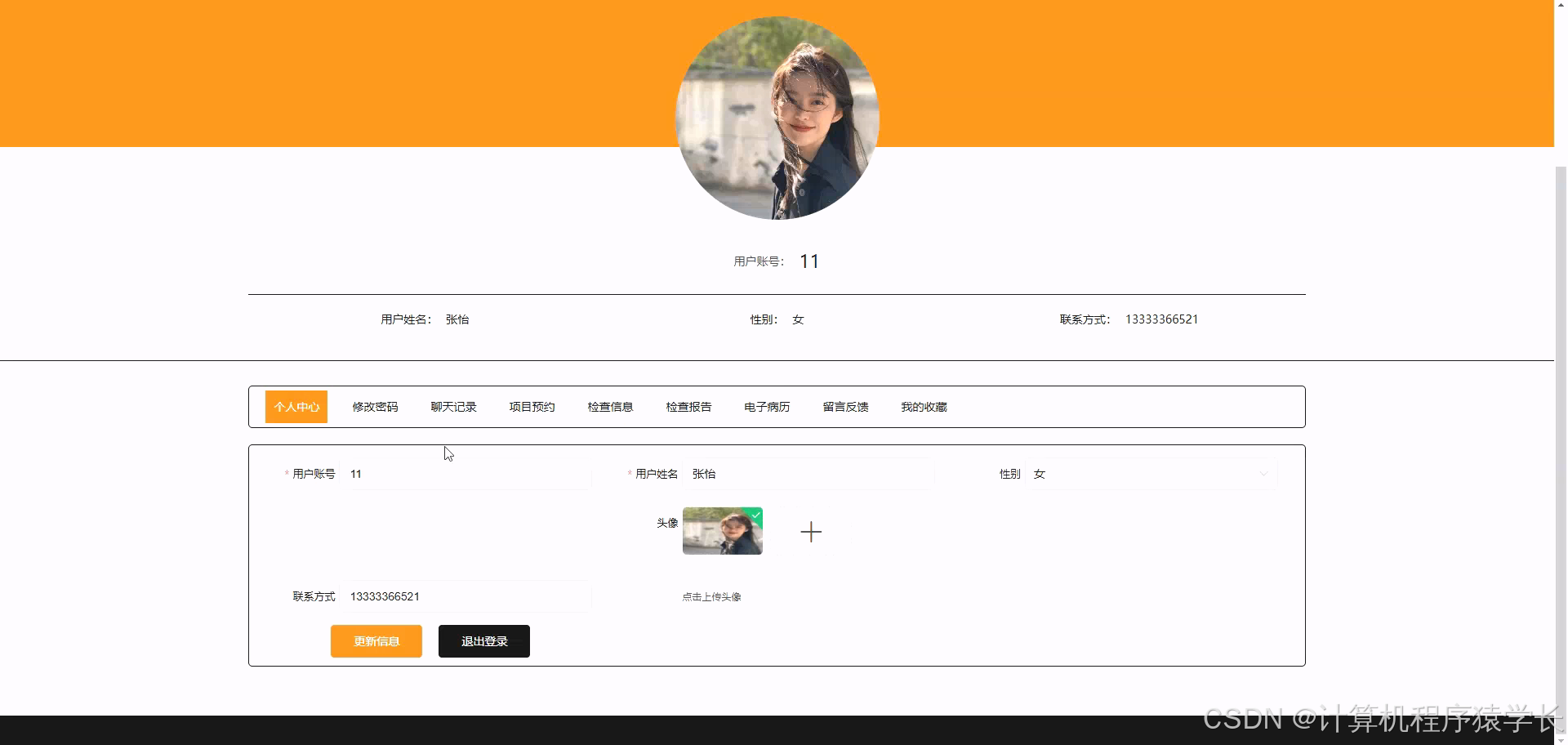Viewport: 1568px width, 745px height.
Task: Open the 电子病历 tab
Action: click(766, 406)
